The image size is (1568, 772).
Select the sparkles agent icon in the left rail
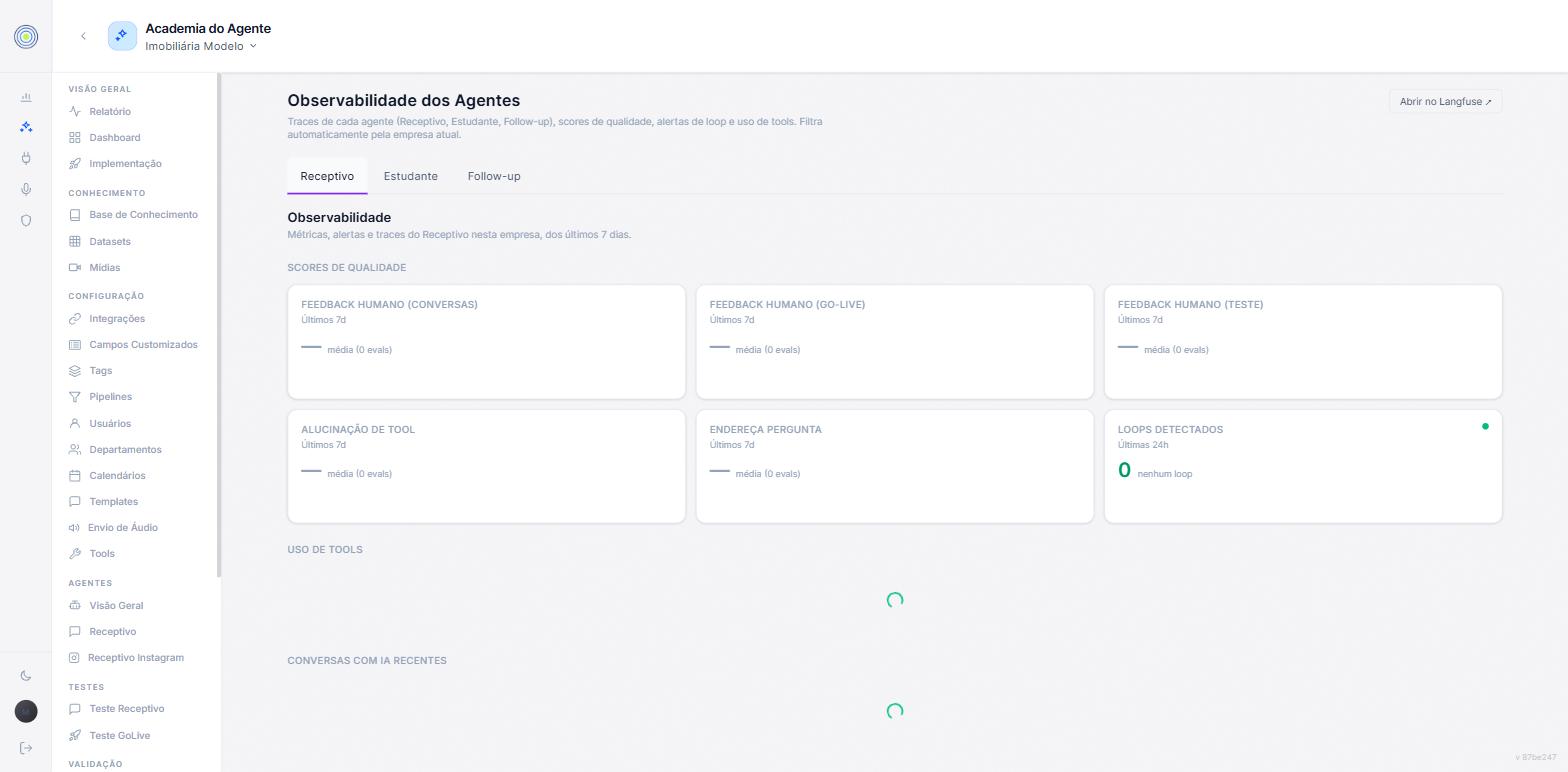pos(26,127)
